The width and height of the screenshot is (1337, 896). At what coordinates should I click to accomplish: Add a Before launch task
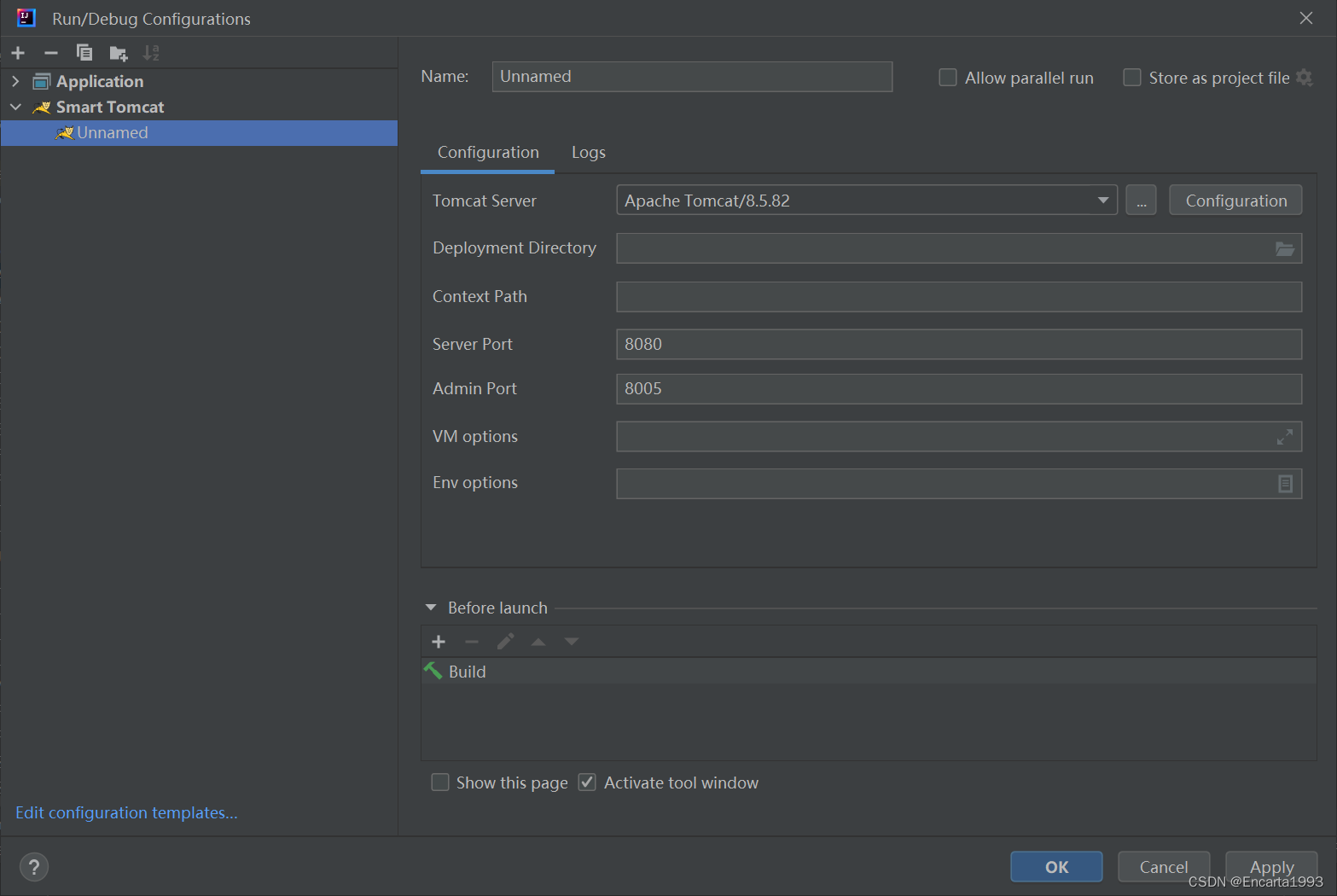(439, 642)
